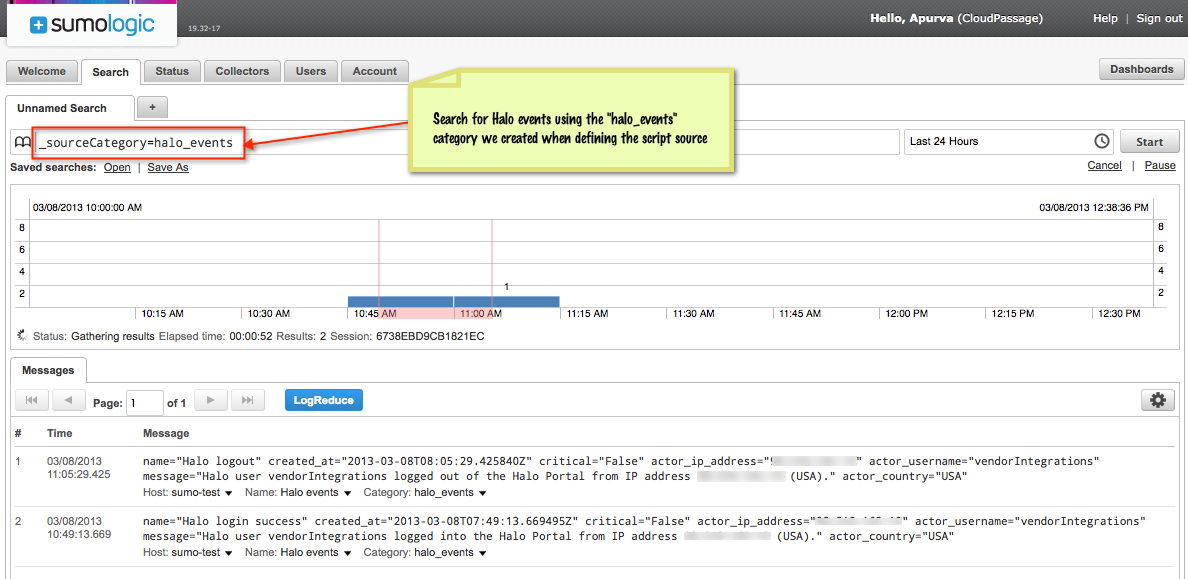The width and height of the screenshot is (1188, 579).
Task: Select the Messages tab
Action: pyautogui.click(x=48, y=371)
